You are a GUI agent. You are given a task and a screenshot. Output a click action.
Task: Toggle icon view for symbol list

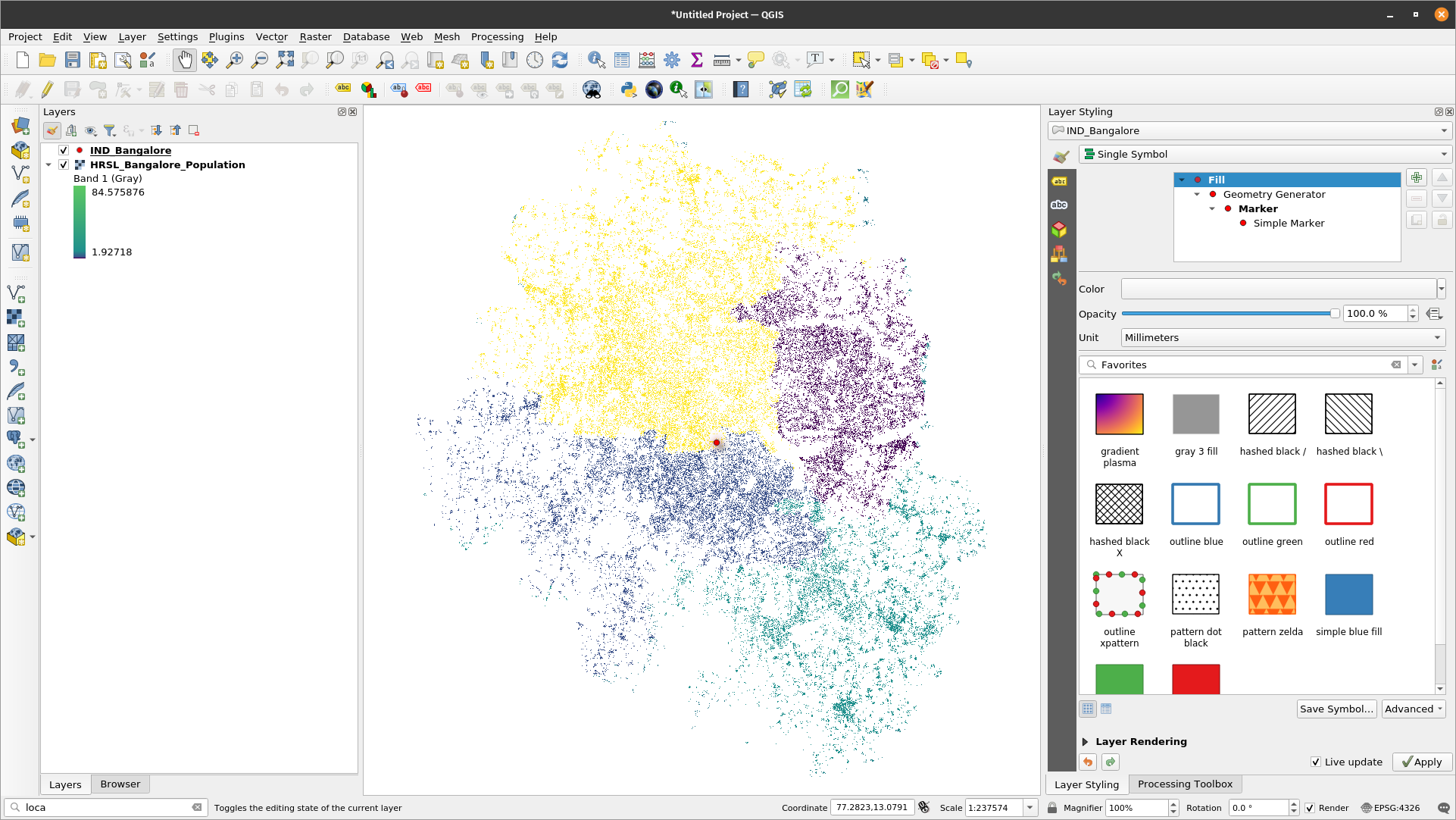[x=1088, y=709]
